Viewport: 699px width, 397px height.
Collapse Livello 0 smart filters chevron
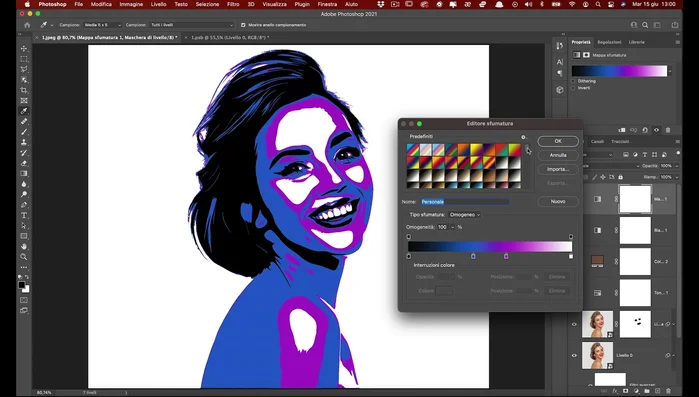point(673,356)
